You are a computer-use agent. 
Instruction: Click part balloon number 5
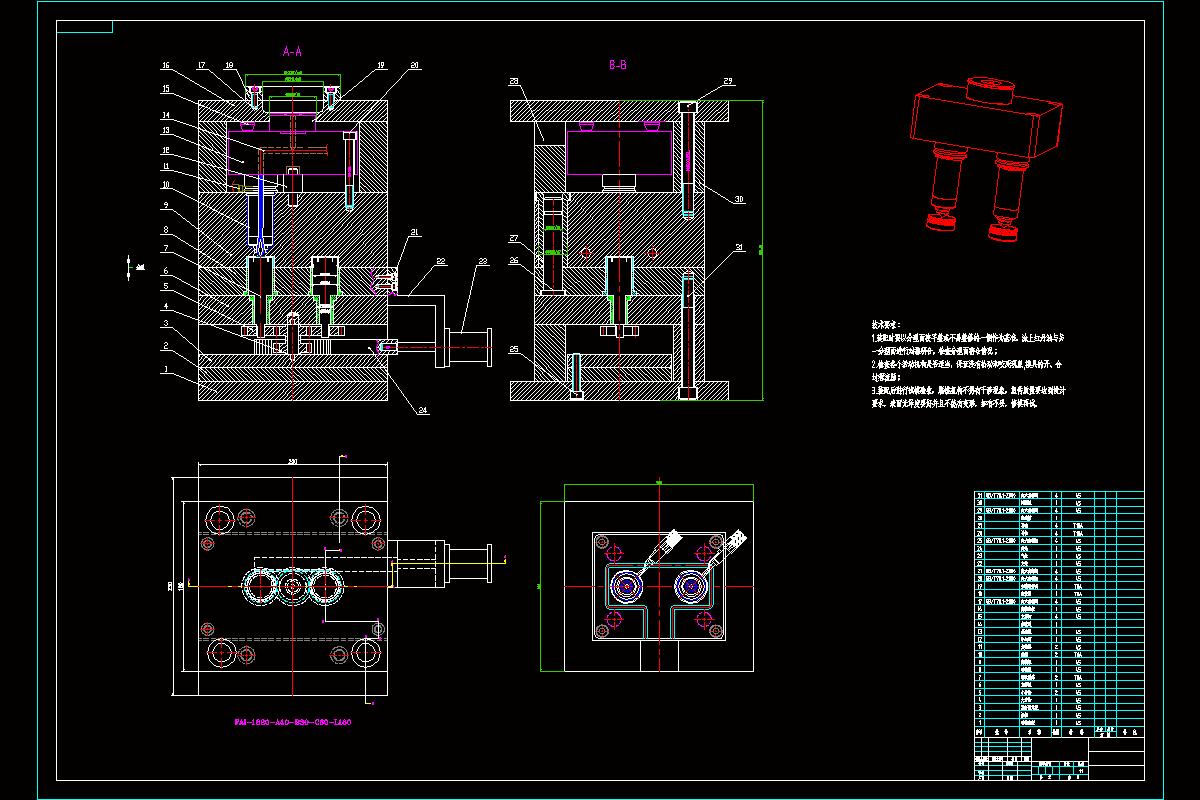[x=166, y=286]
